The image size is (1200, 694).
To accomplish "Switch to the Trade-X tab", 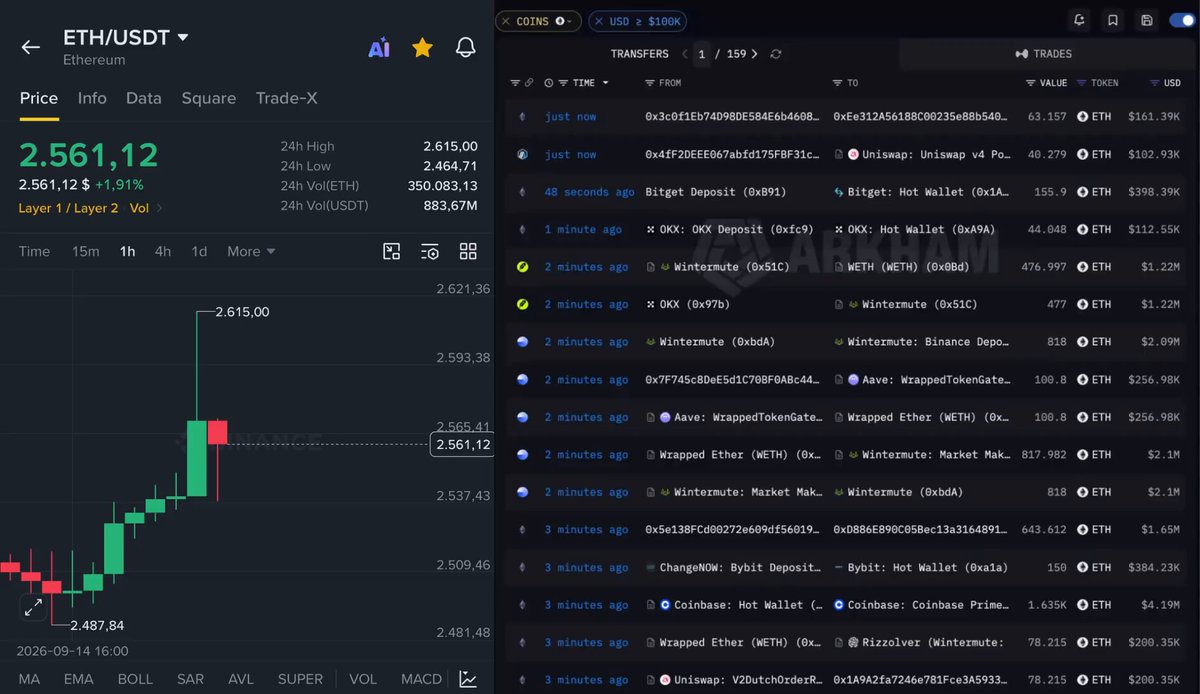I will click(x=288, y=98).
